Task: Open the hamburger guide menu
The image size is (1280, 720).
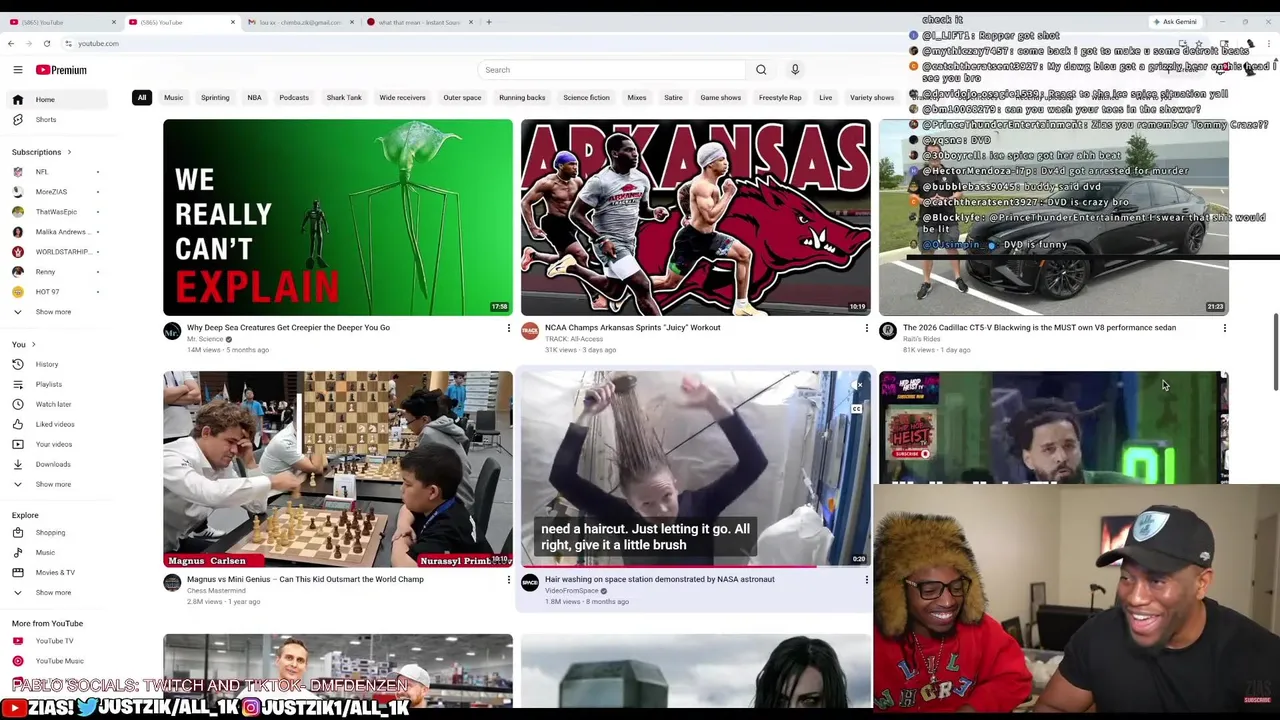Action: click(x=17, y=70)
